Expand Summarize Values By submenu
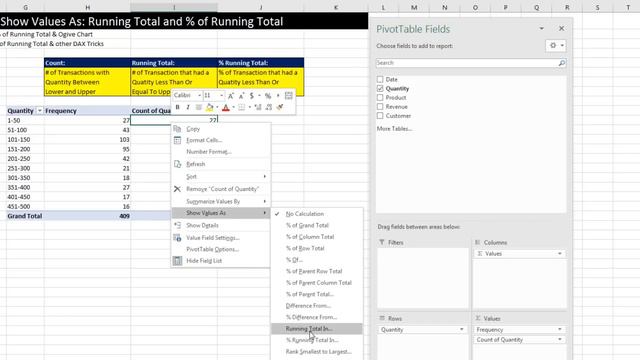This screenshot has width=640, height=360. point(220,201)
